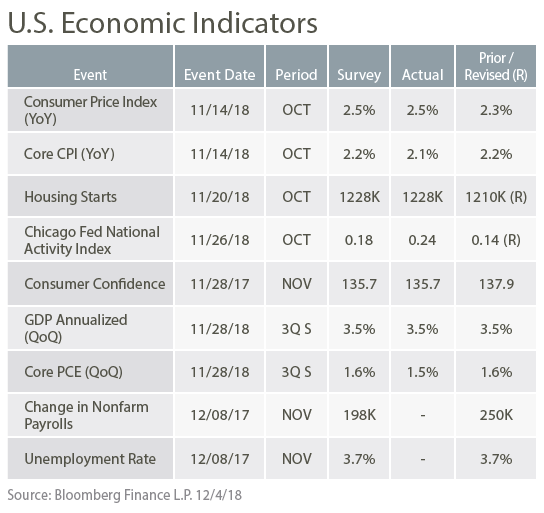This screenshot has height=513, width=544.
Task: Click the Consumer Price Index (YoY) row label
Action: point(90,110)
